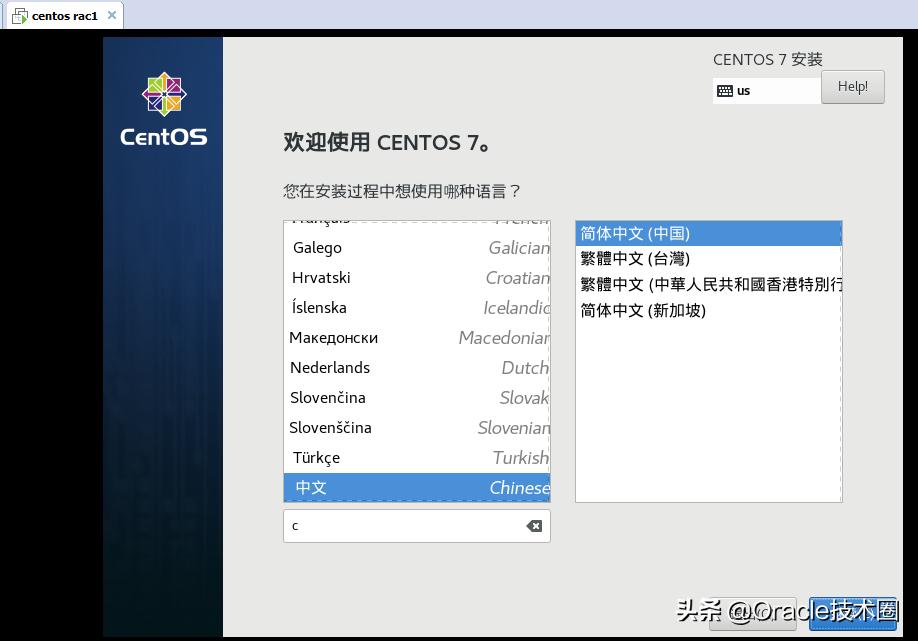The width and height of the screenshot is (918, 641).
Task: Click inside the language search field
Action: pos(410,525)
